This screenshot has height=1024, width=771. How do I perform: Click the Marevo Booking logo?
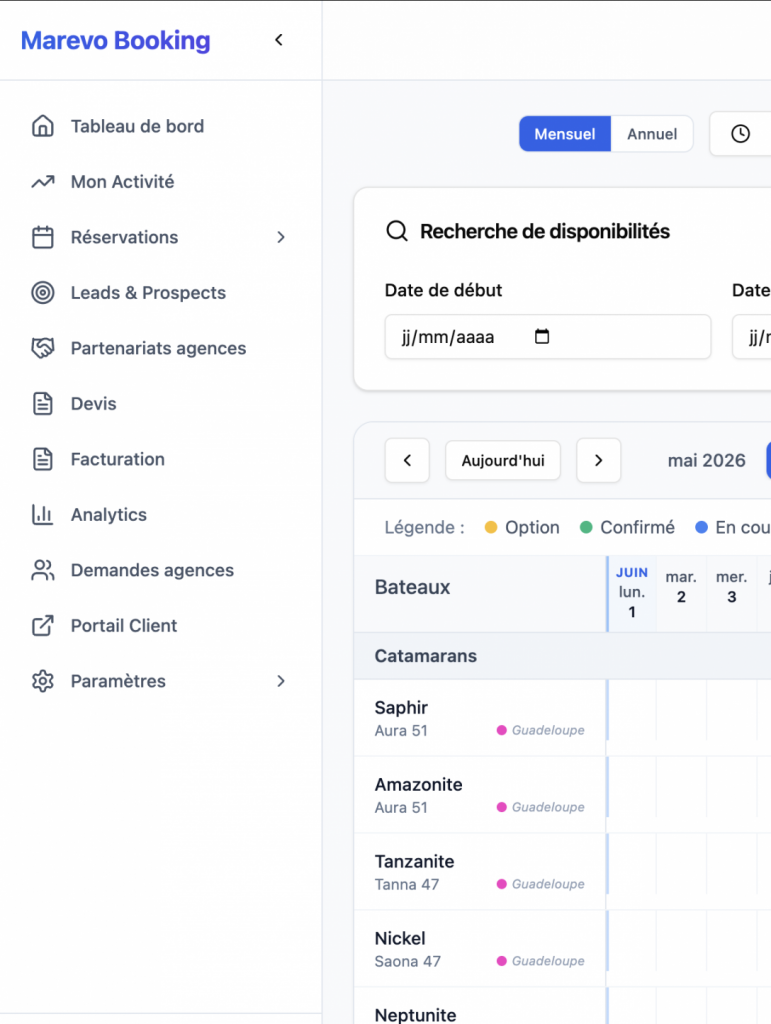click(116, 40)
